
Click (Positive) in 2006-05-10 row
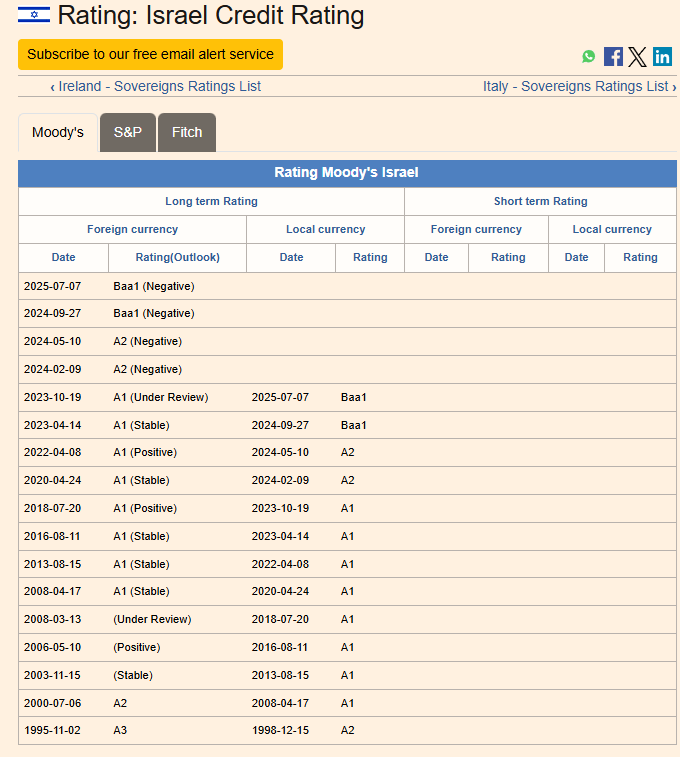click(137, 647)
